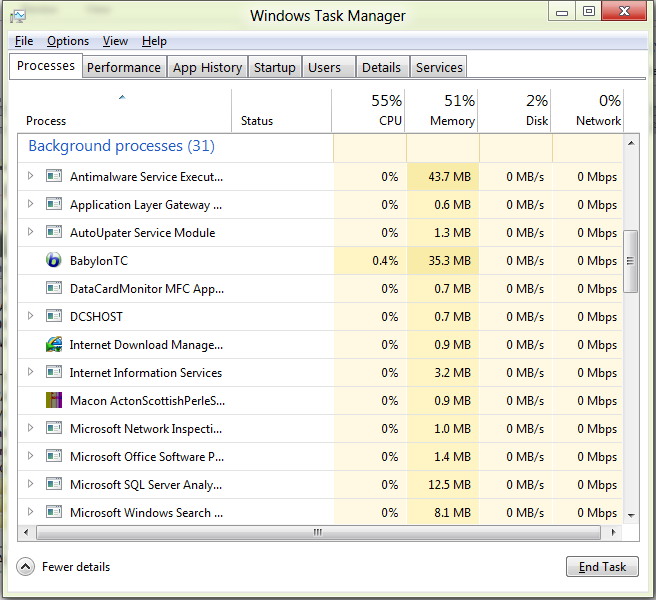This screenshot has height=600, width=656.
Task: Open the File menu
Action: 24,41
